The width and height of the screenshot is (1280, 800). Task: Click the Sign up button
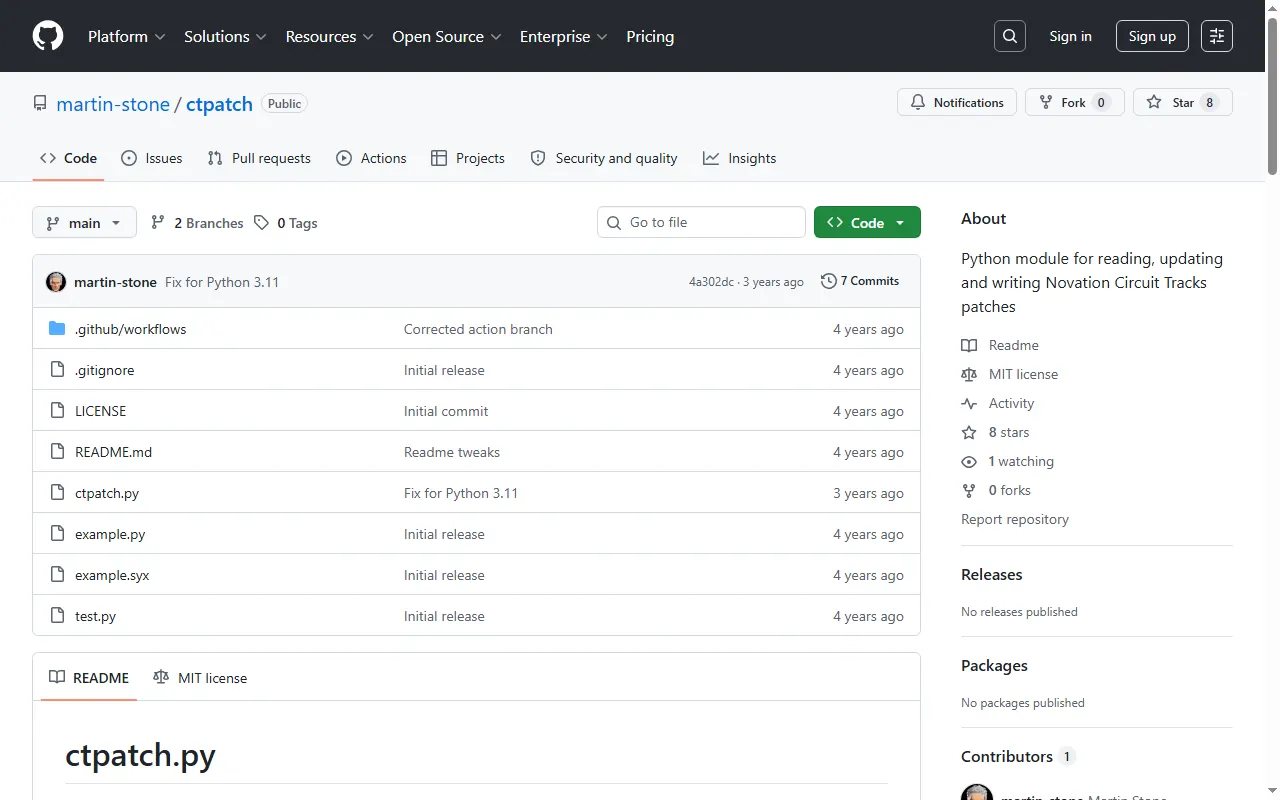click(x=1152, y=36)
